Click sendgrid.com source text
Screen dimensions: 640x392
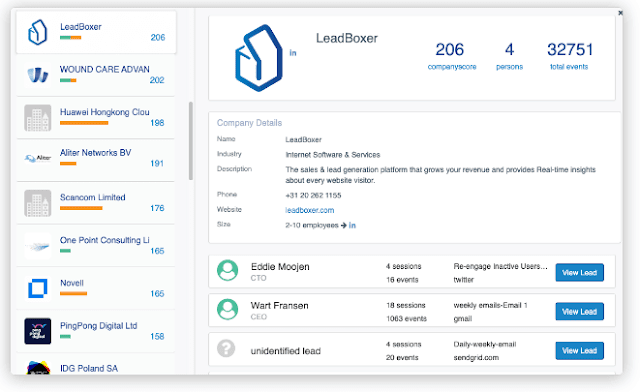coord(476,358)
